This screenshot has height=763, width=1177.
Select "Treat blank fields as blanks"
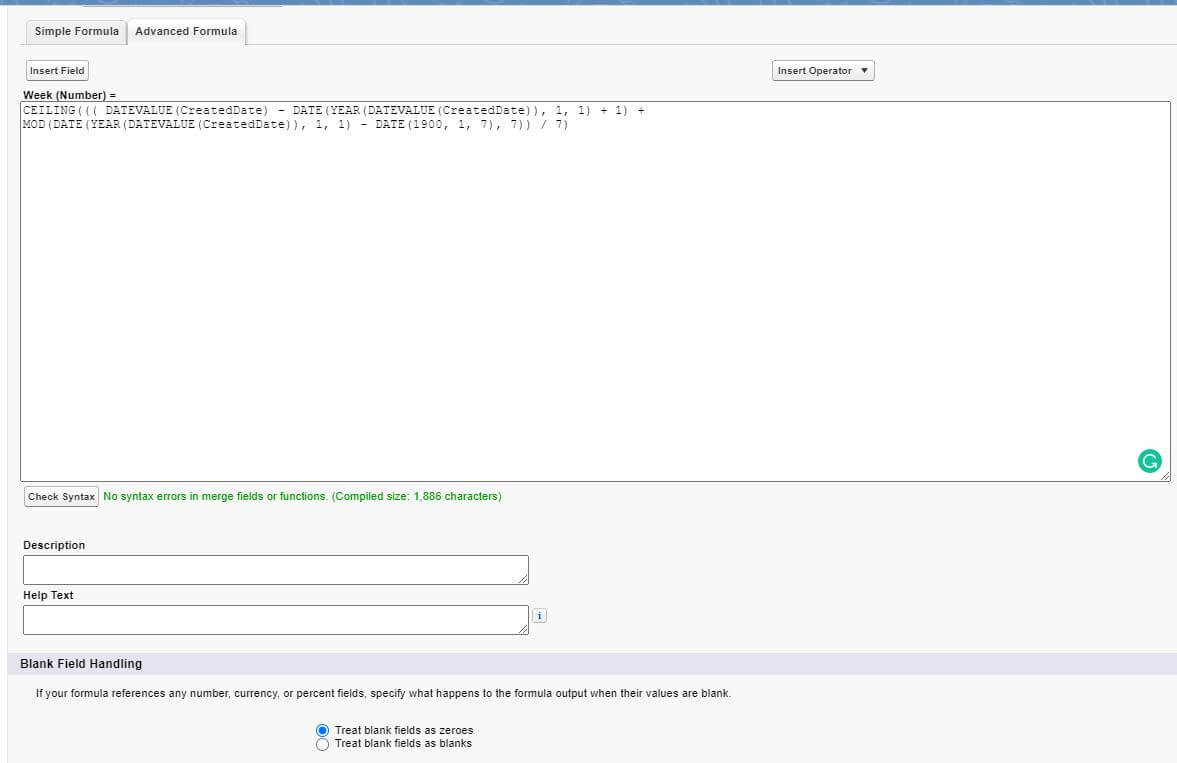(322, 743)
